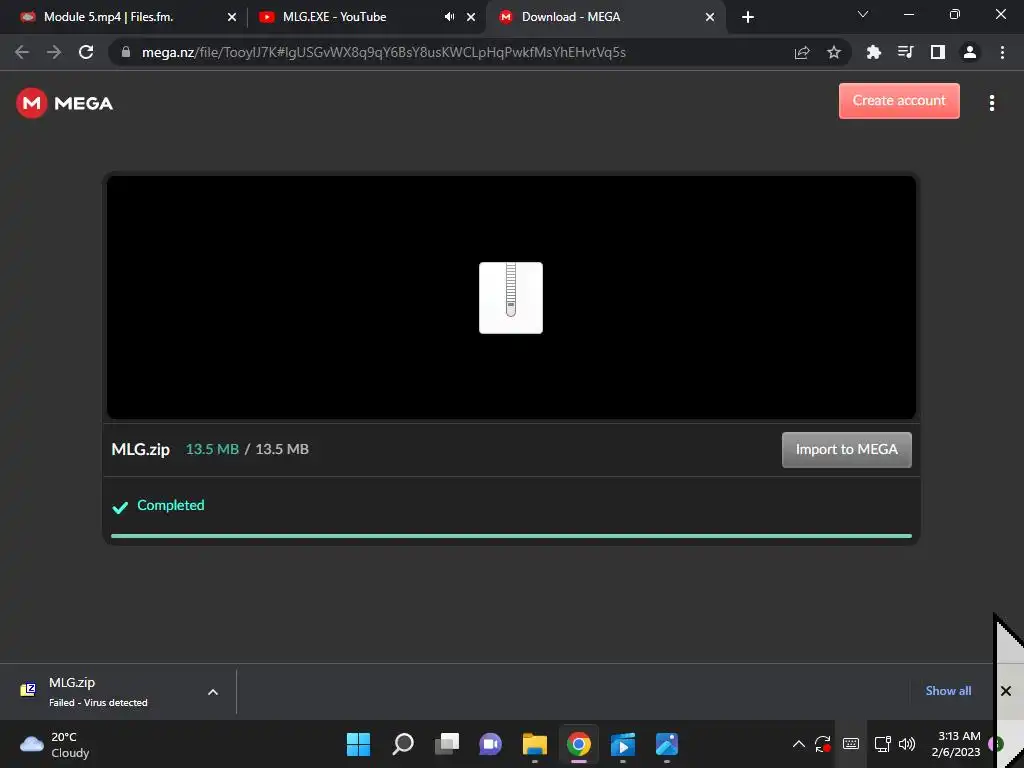
Task: Open Chat app on taskbar
Action: pyautogui.click(x=490, y=744)
